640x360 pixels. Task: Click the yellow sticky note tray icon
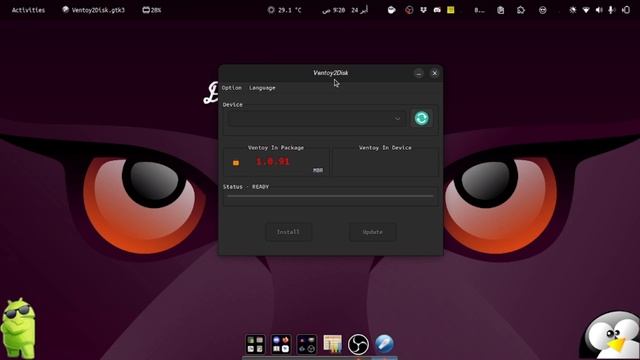click(x=451, y=10)
